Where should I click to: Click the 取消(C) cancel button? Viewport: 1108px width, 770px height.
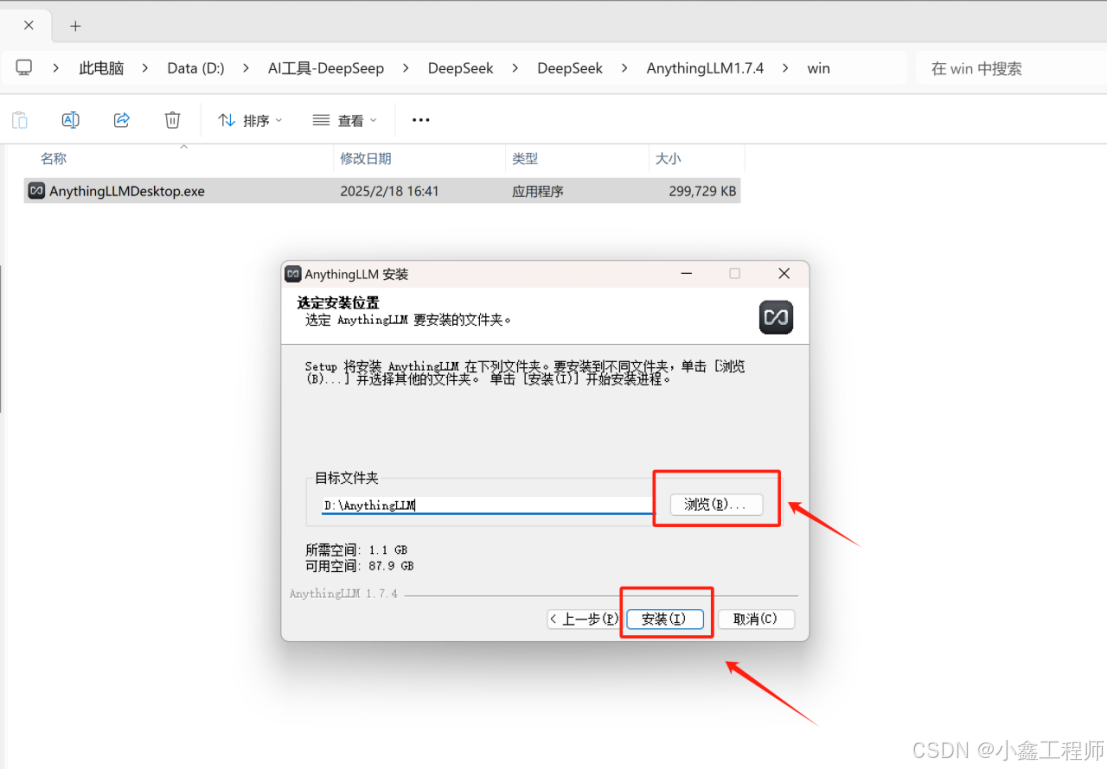[756, 619]
